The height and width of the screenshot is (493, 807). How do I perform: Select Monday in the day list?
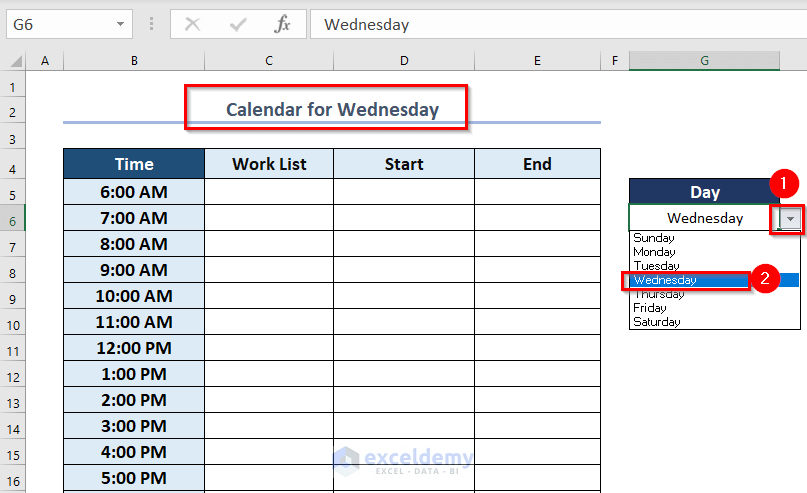coord(655,252)
